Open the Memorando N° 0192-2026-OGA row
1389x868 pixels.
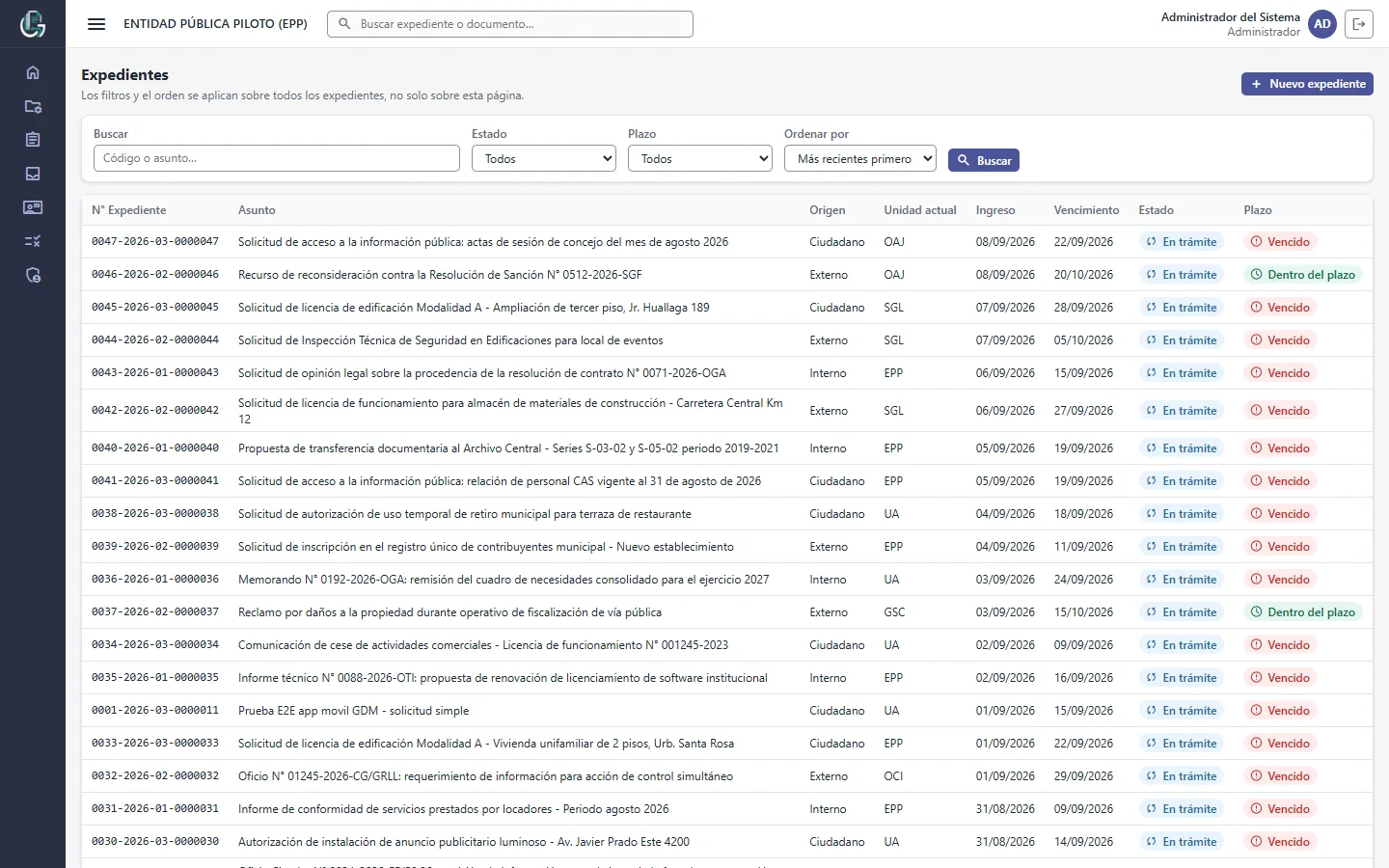tap(727, 580)
